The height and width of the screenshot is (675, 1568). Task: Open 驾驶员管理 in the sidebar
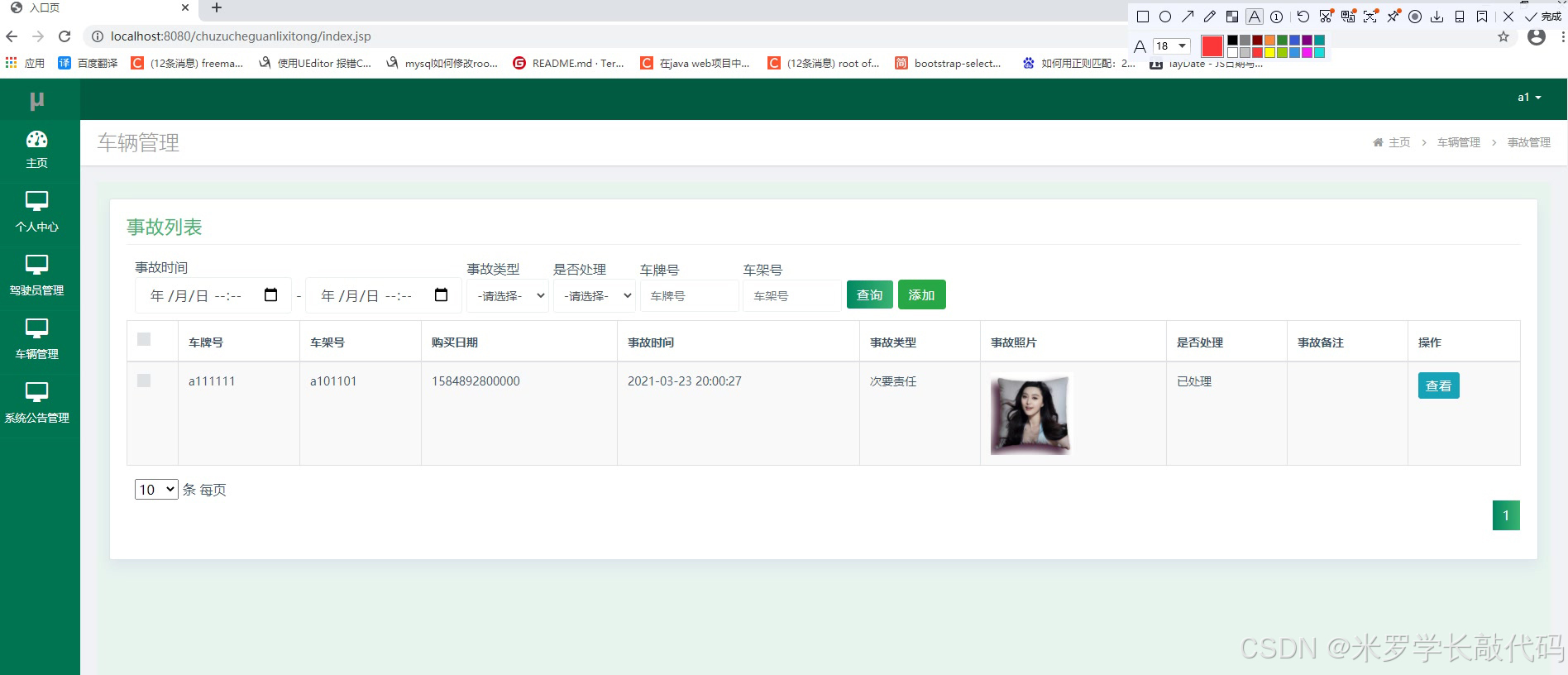37,275
